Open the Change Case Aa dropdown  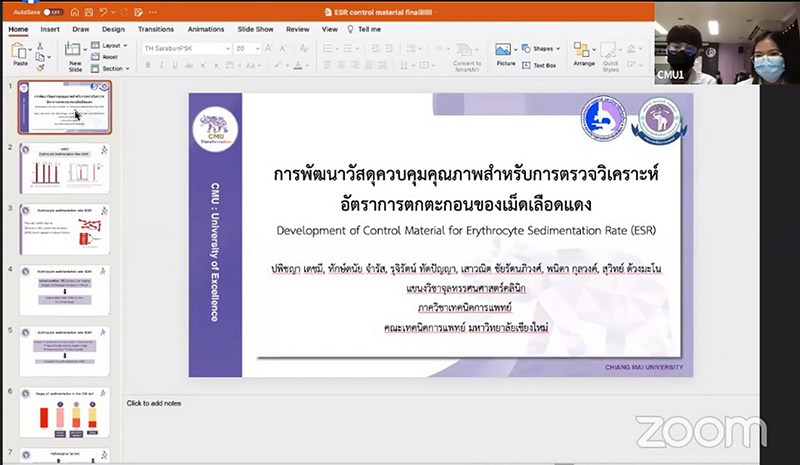pos(252,65)
